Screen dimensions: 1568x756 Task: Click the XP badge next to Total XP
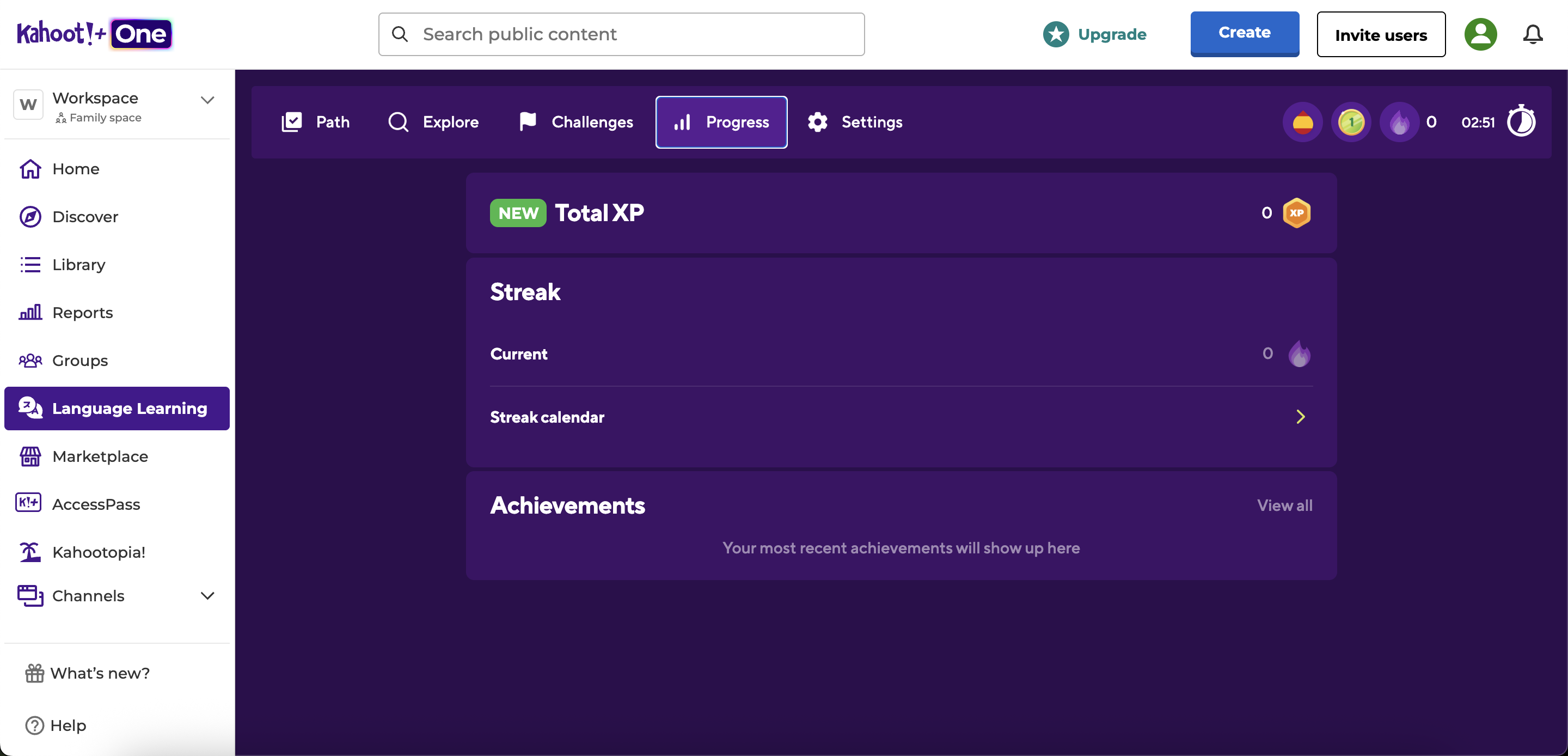tap(1297, 212)
